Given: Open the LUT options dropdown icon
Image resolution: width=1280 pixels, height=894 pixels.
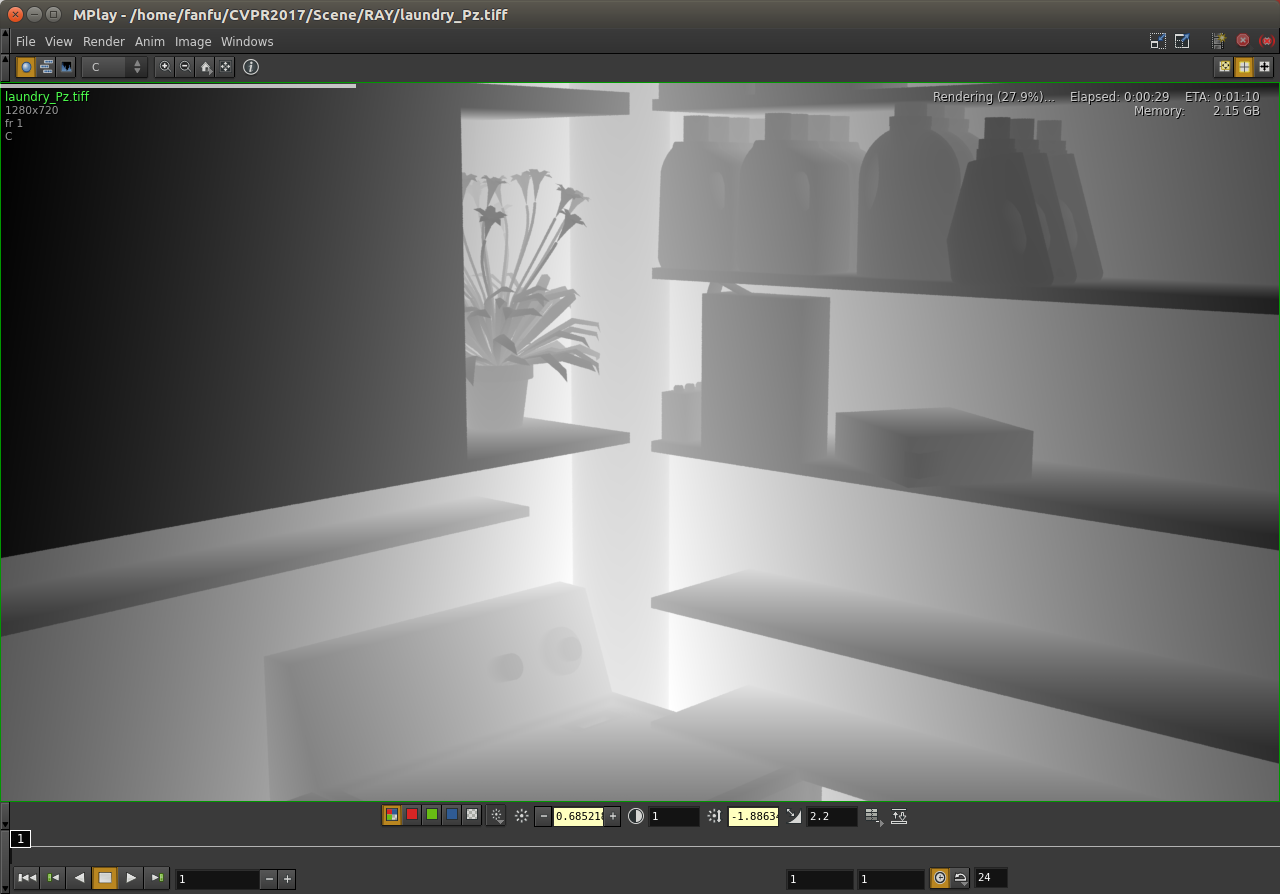Looking at the screenshot, I should click(x=873, y=816).
